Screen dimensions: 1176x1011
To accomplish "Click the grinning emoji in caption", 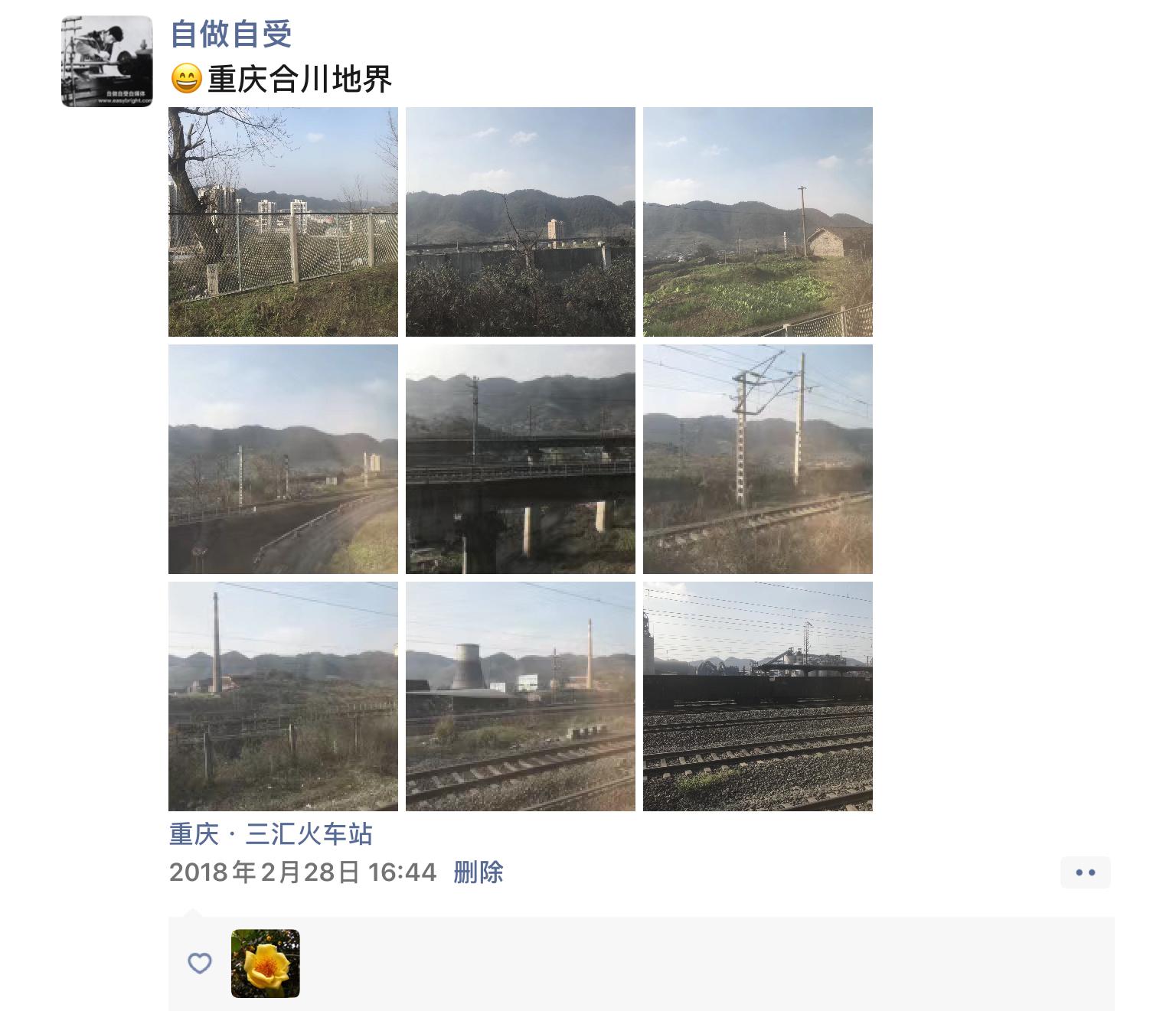I will (x=186, y=79).
